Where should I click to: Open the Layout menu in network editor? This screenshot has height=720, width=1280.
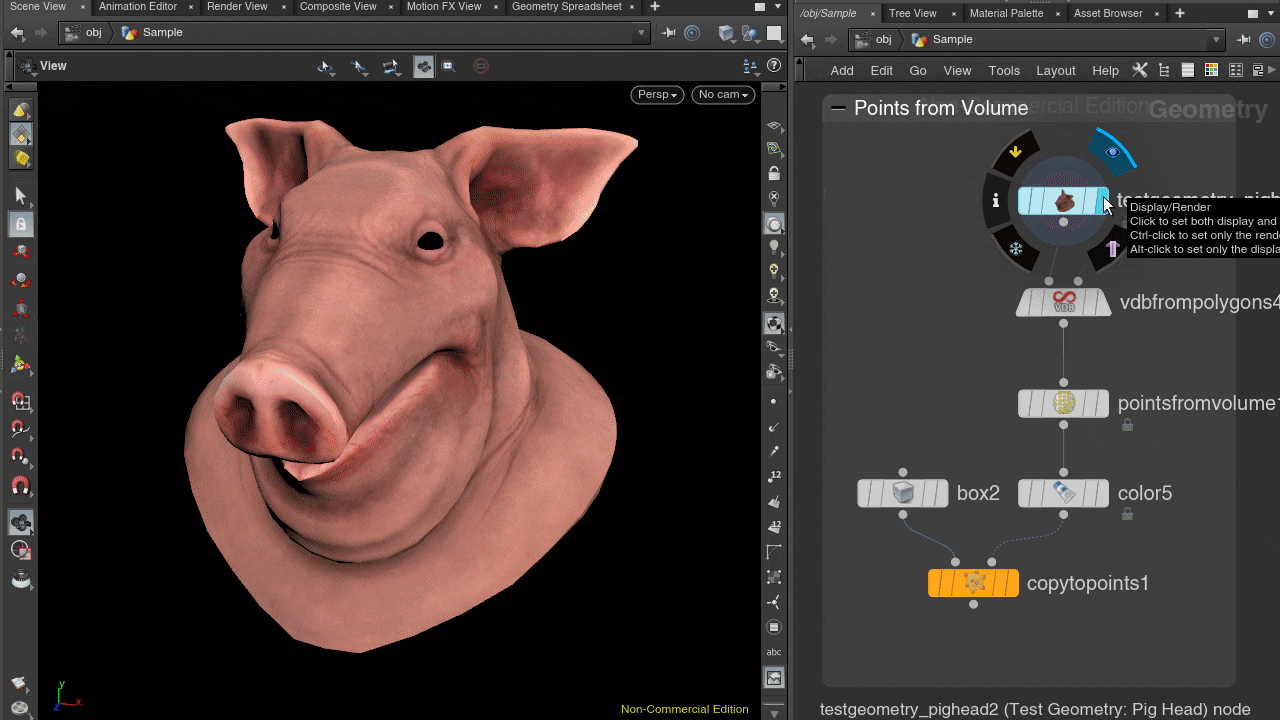click(1055, 70)
